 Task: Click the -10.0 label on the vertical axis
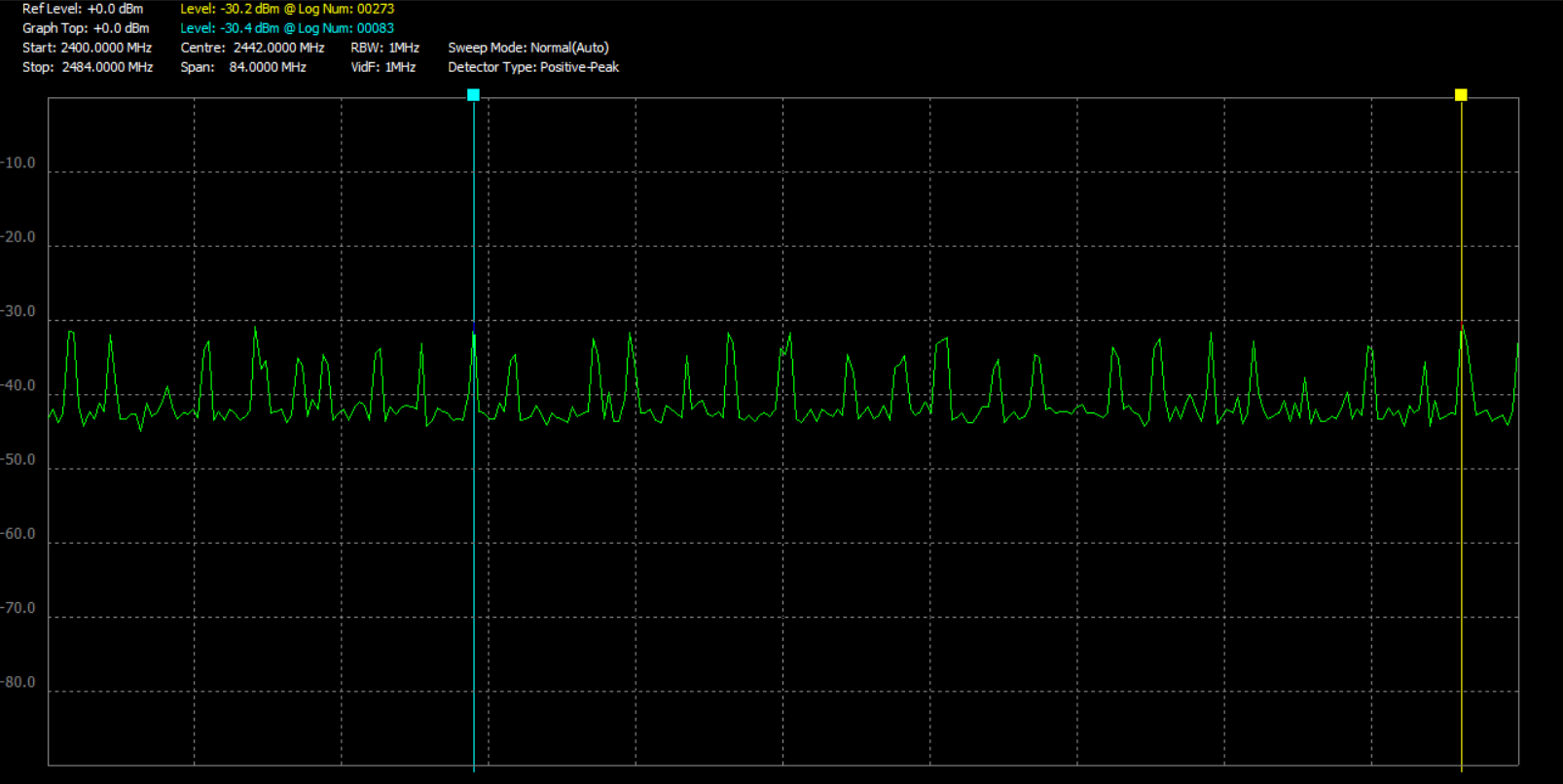coord(18,163)
